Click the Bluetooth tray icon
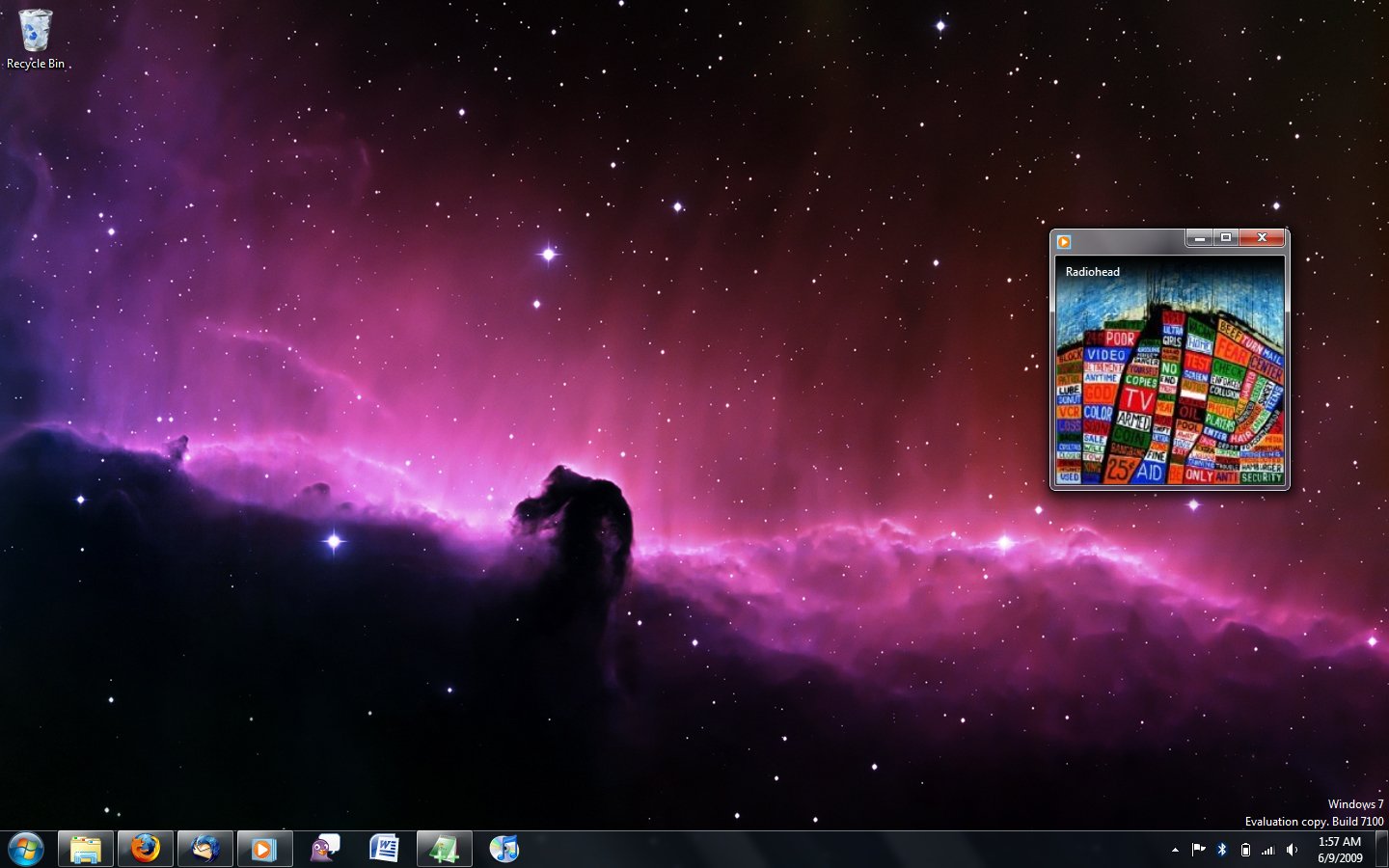The height and width of the screenshot is (868, 1389). 1221,850
